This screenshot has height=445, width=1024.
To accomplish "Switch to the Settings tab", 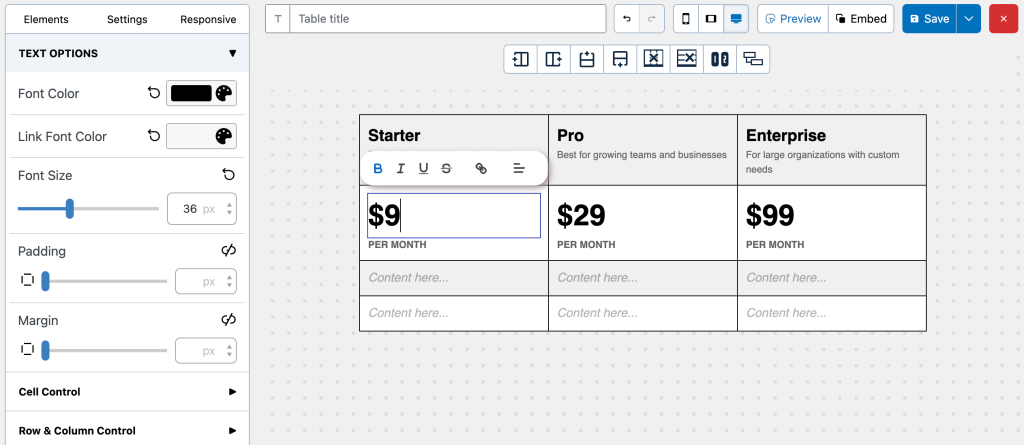I will pyautogui.click(x=127, y=19).
